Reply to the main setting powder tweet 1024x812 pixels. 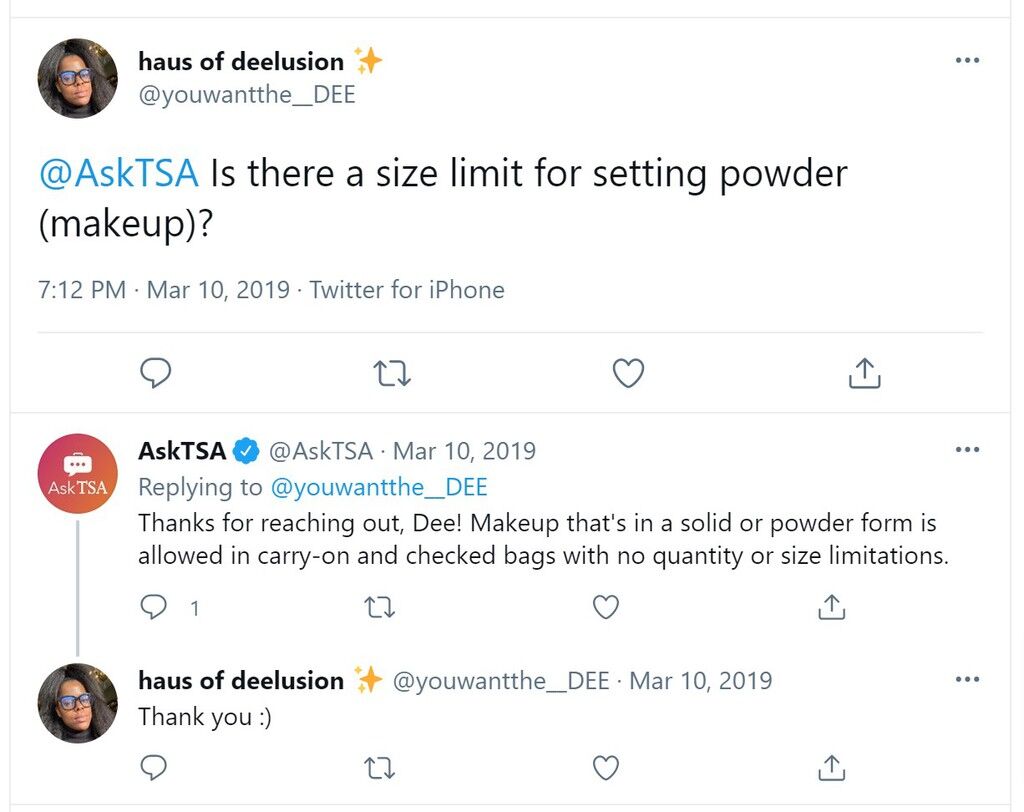(155, 373)
